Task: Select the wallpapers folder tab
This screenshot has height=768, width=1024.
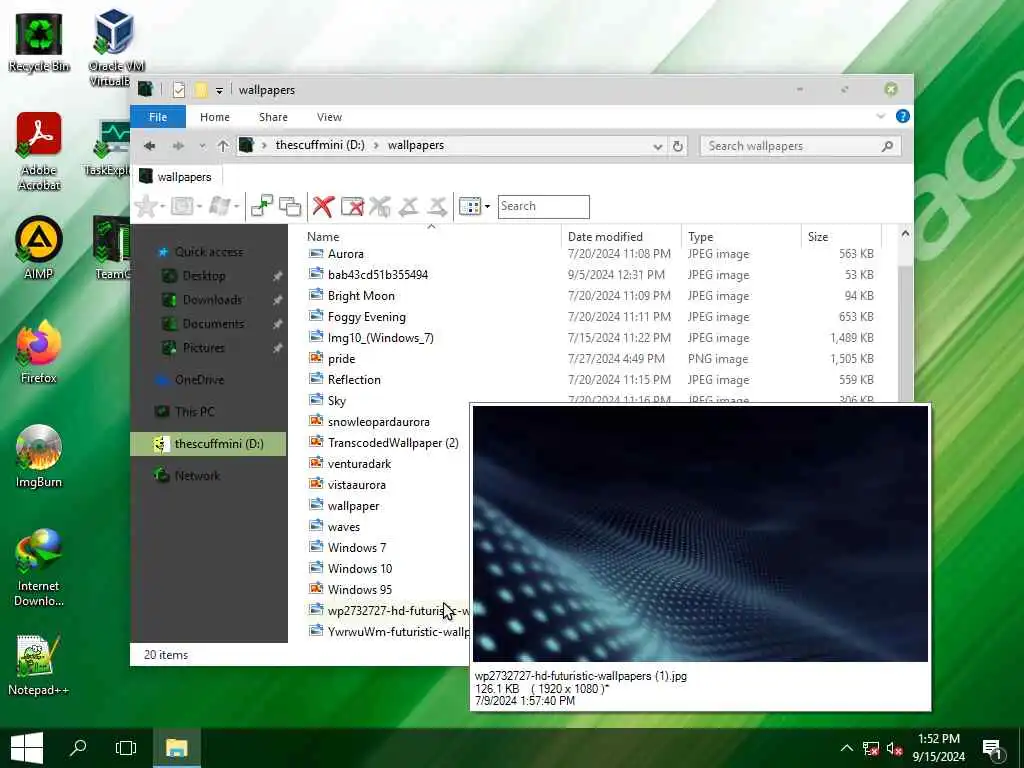Action: [176, 176]
